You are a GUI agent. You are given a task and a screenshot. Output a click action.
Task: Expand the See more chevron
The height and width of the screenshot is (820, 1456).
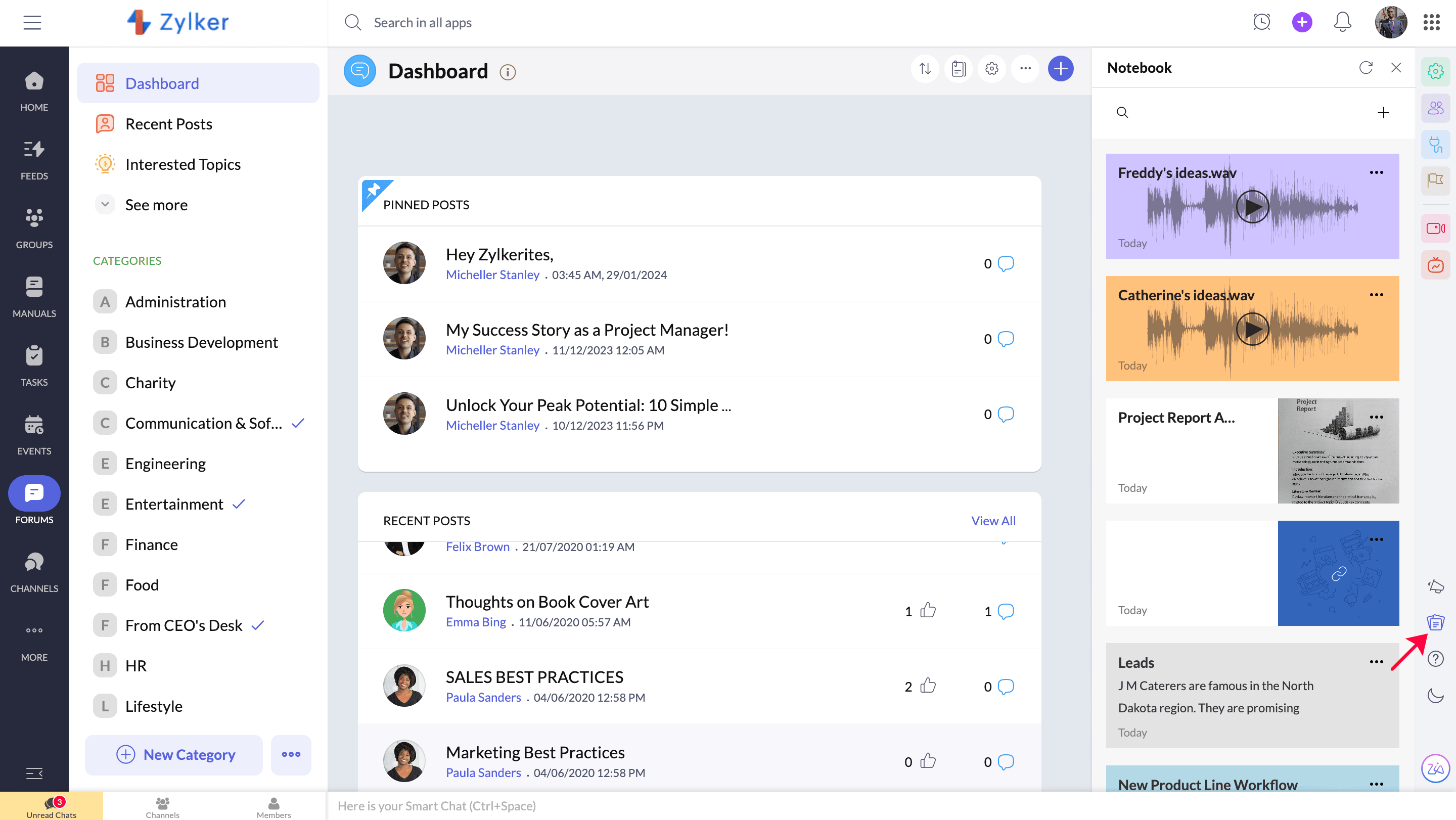click(x=105, y=205)
